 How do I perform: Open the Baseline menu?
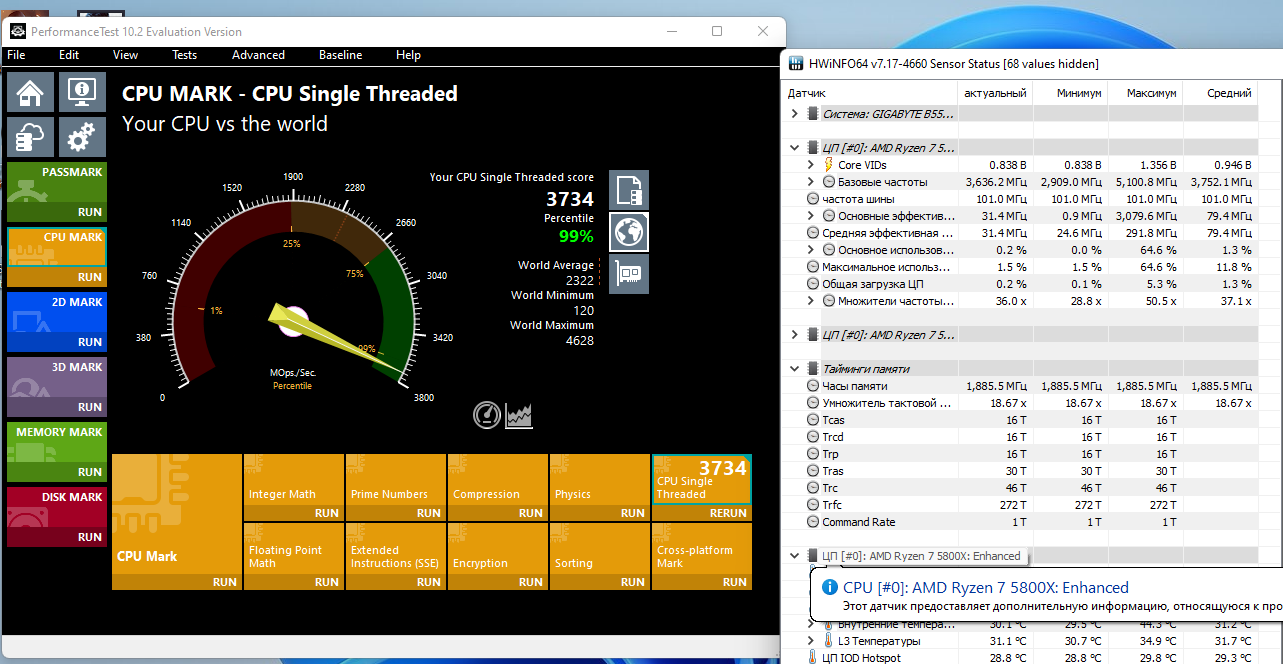point(341,55)
